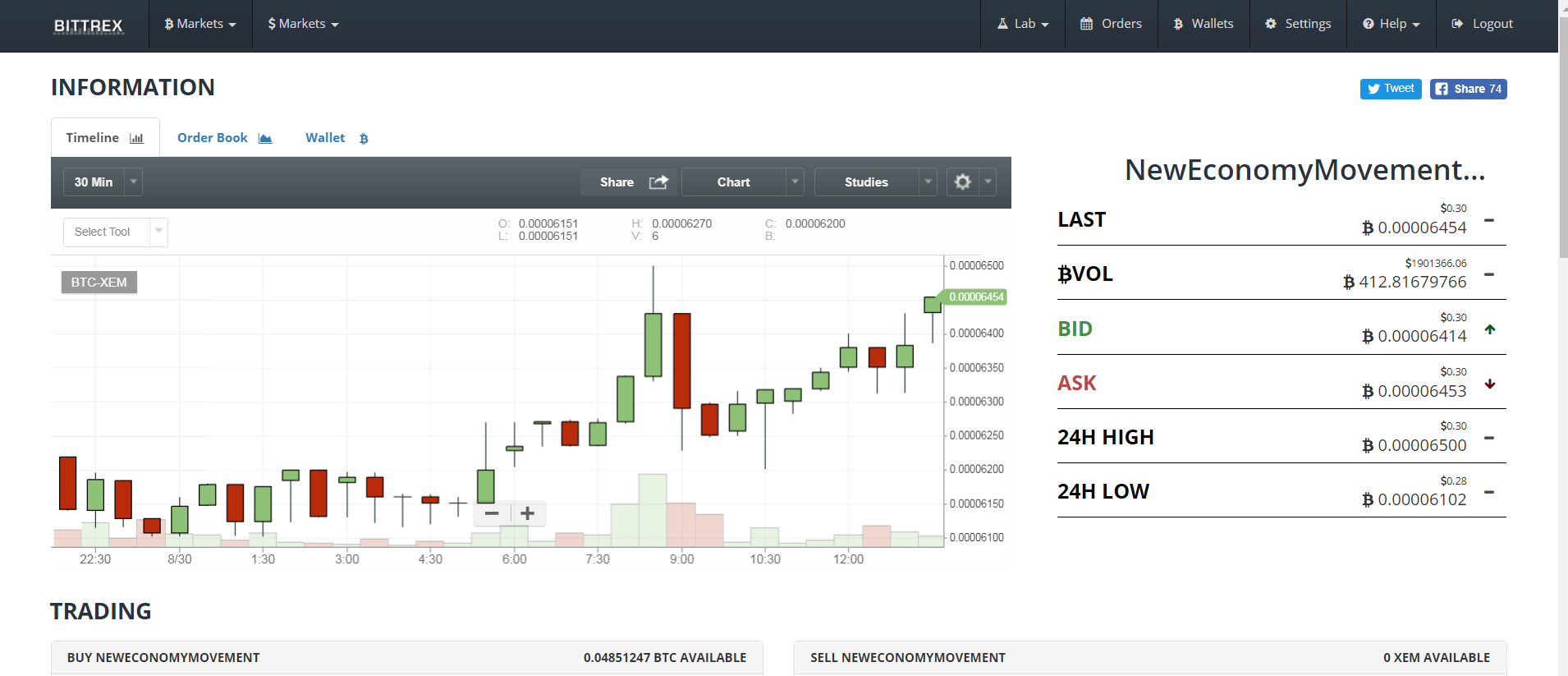Expand the Help menu
This screenshot has height=676, width=1568.
click(x=1391, y=24)
